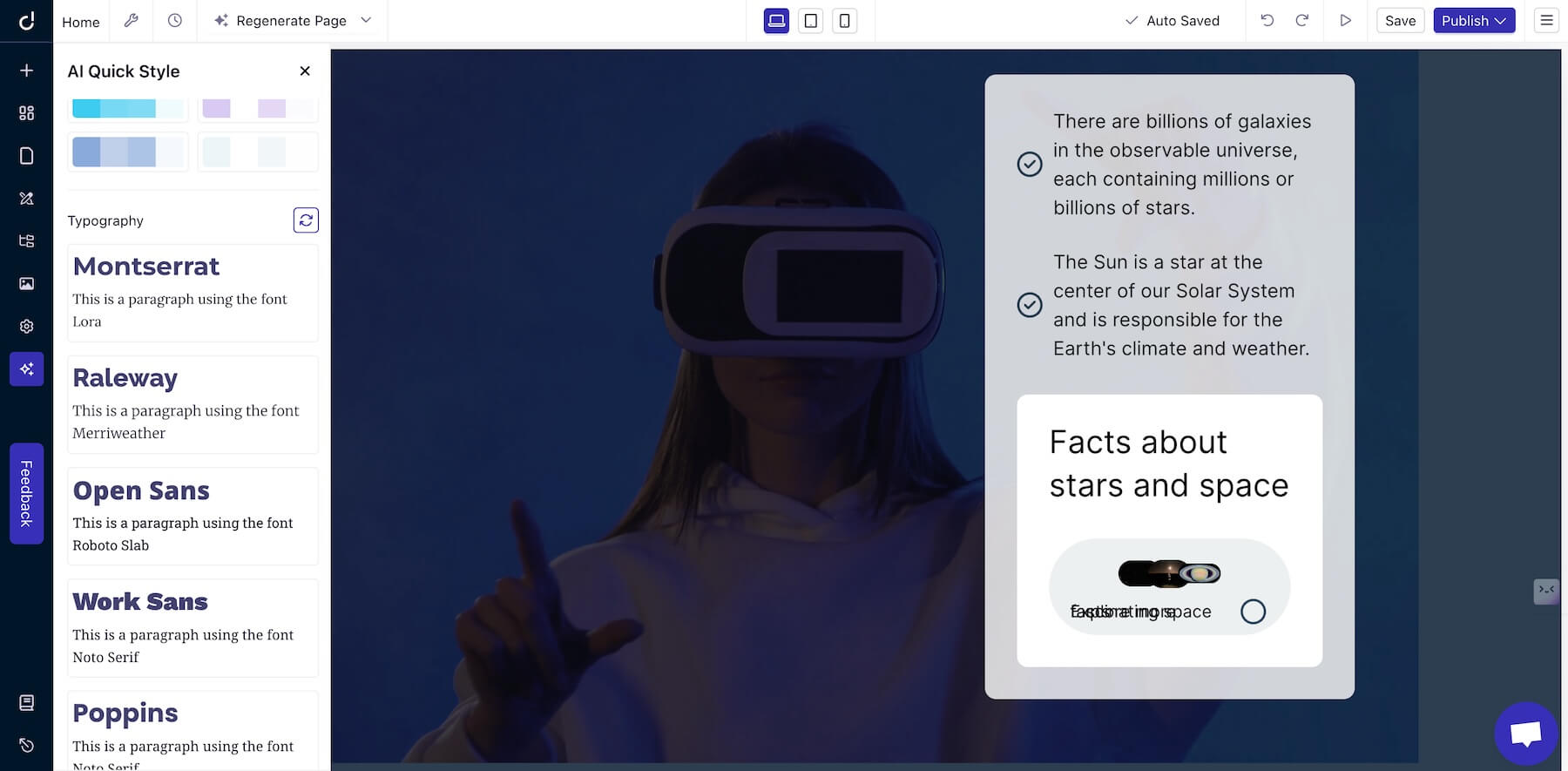This screenshot has height=771, width=1568.
Task: Open the hamburger menu icon
Action: [1547, 20]
